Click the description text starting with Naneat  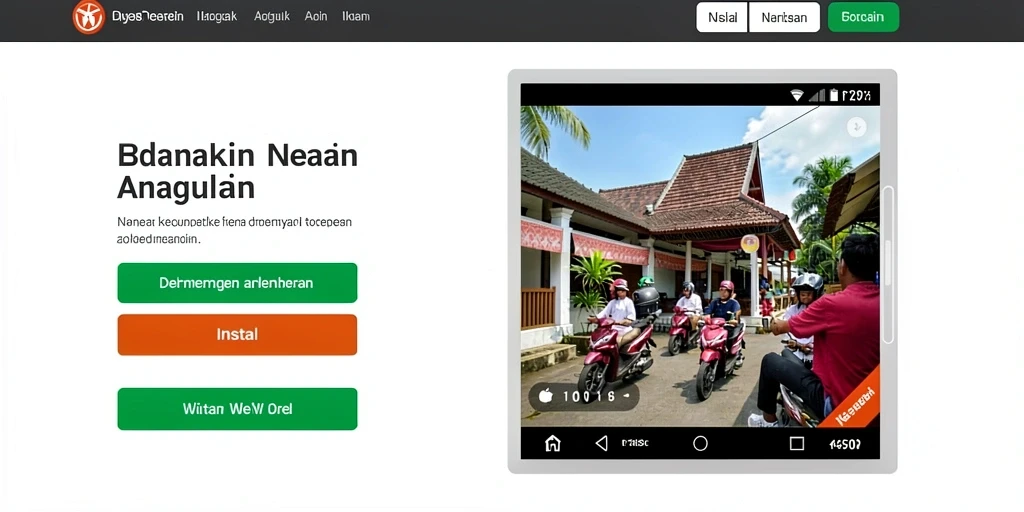tap(234, 231)
